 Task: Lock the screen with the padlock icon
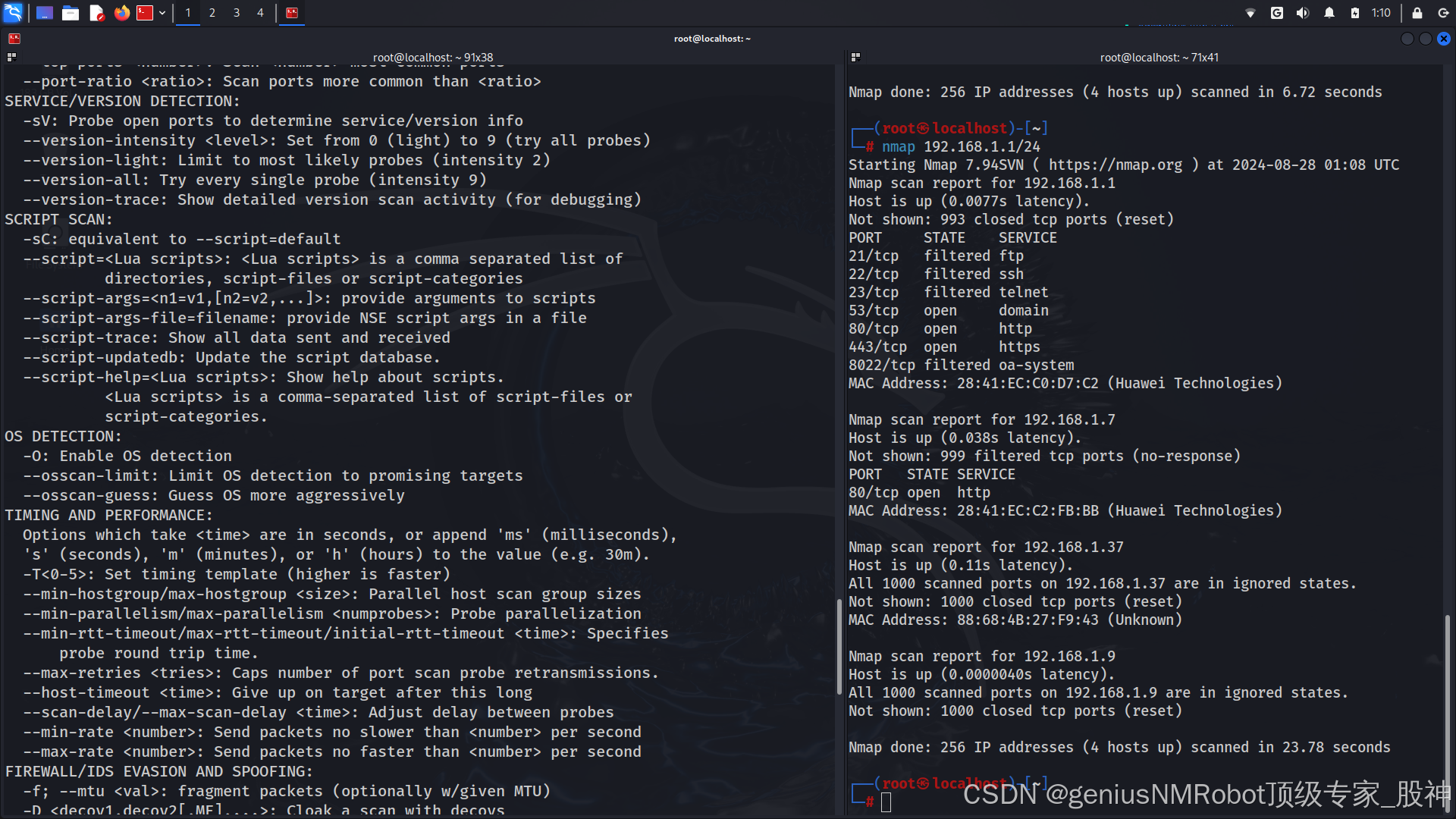pyautogui.click(x=1417, y=13)
